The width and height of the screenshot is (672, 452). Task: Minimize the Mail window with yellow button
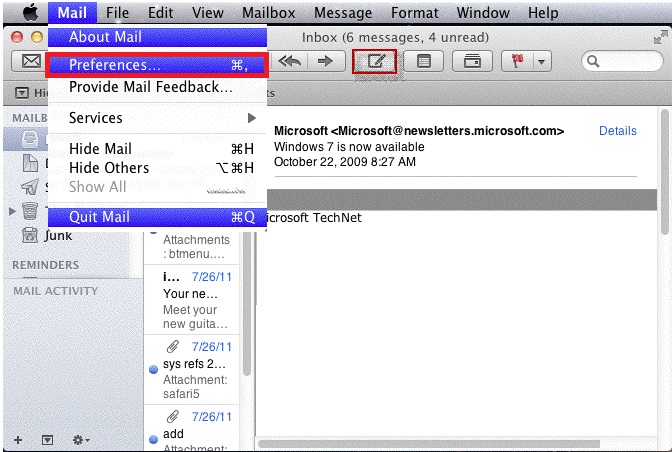37,37
